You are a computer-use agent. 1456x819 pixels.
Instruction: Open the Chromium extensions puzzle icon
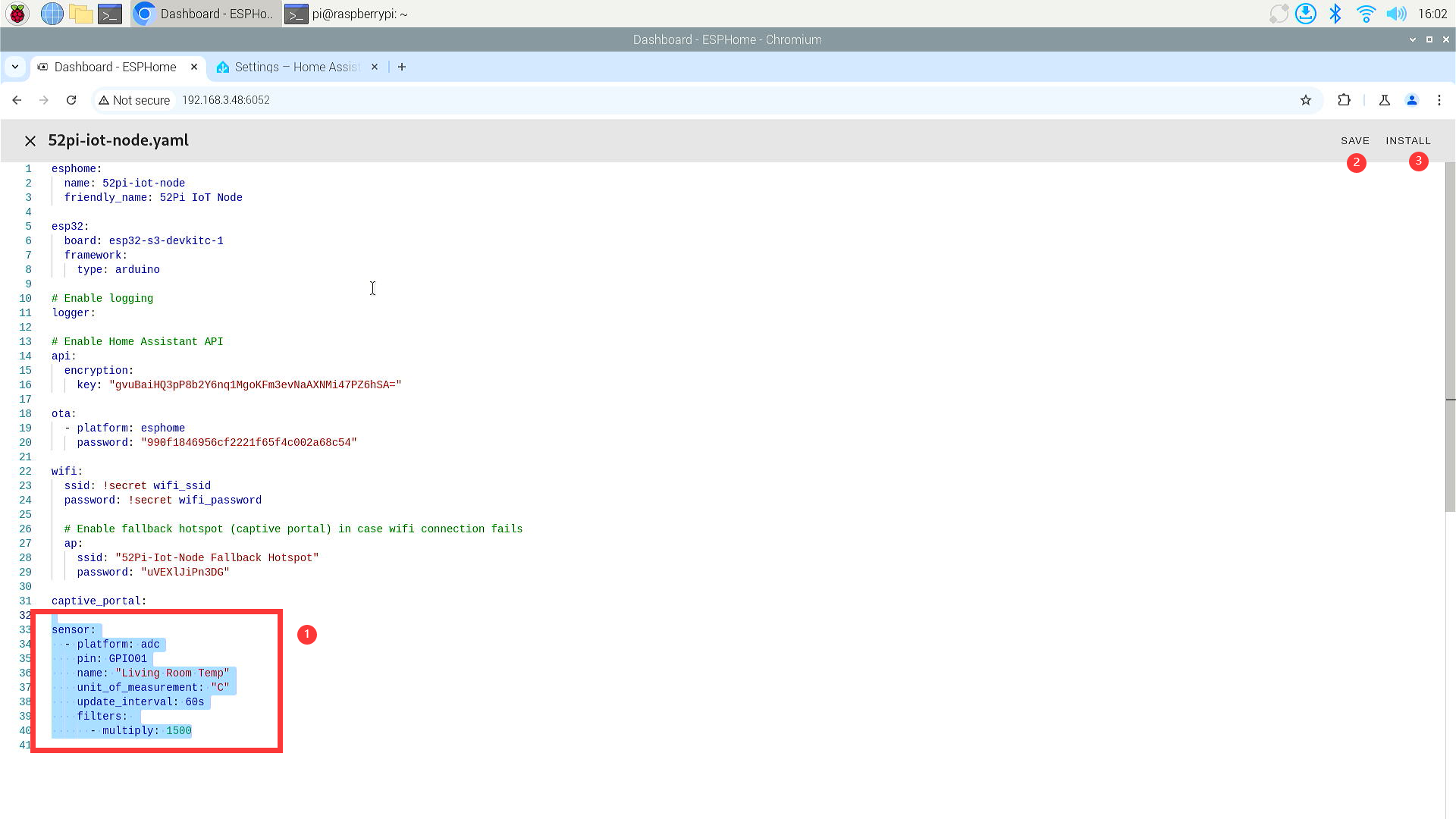pyautogui.click(x=1344, y=100)
